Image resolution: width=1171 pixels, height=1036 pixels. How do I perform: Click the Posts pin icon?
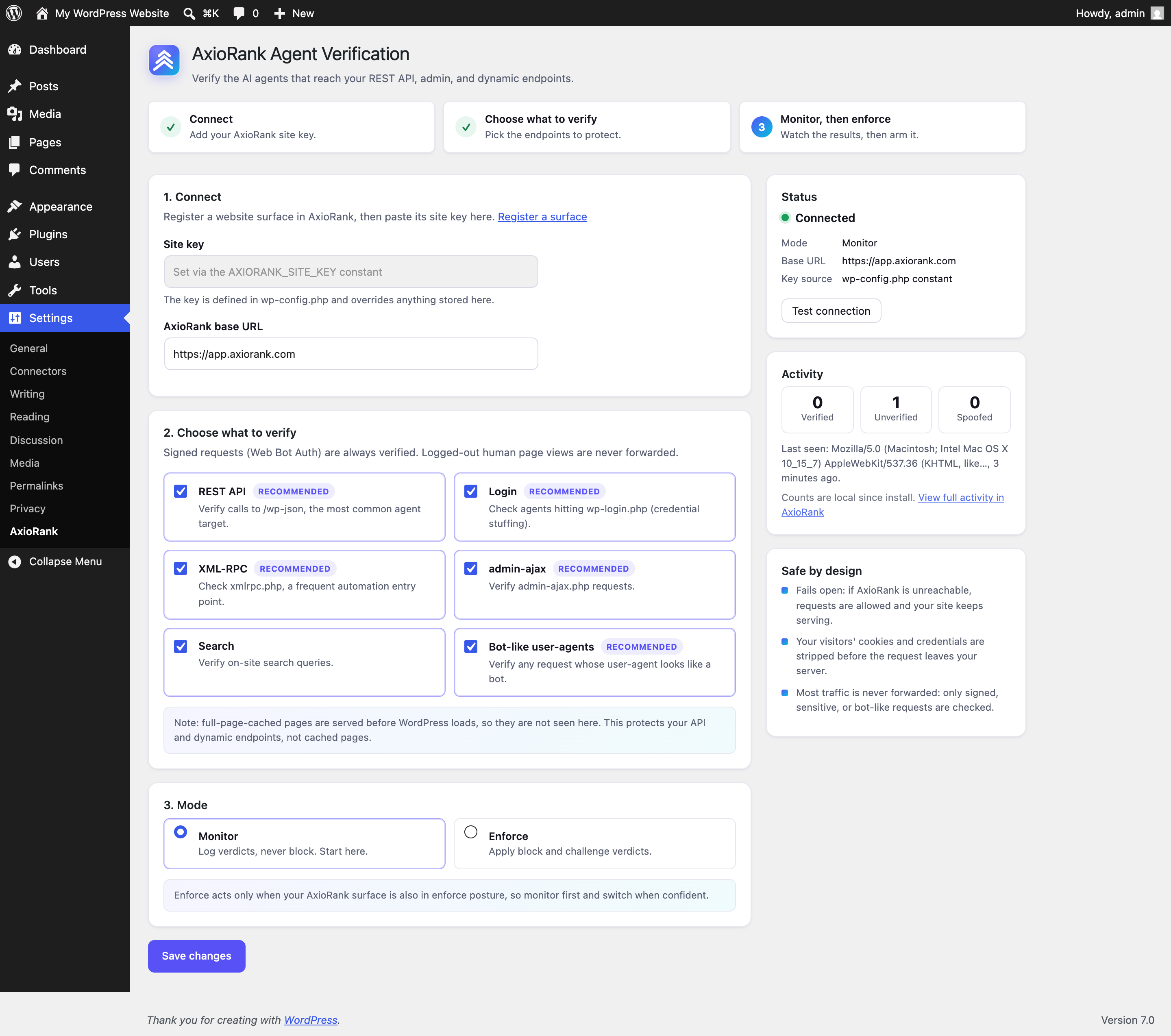[15, 86]
